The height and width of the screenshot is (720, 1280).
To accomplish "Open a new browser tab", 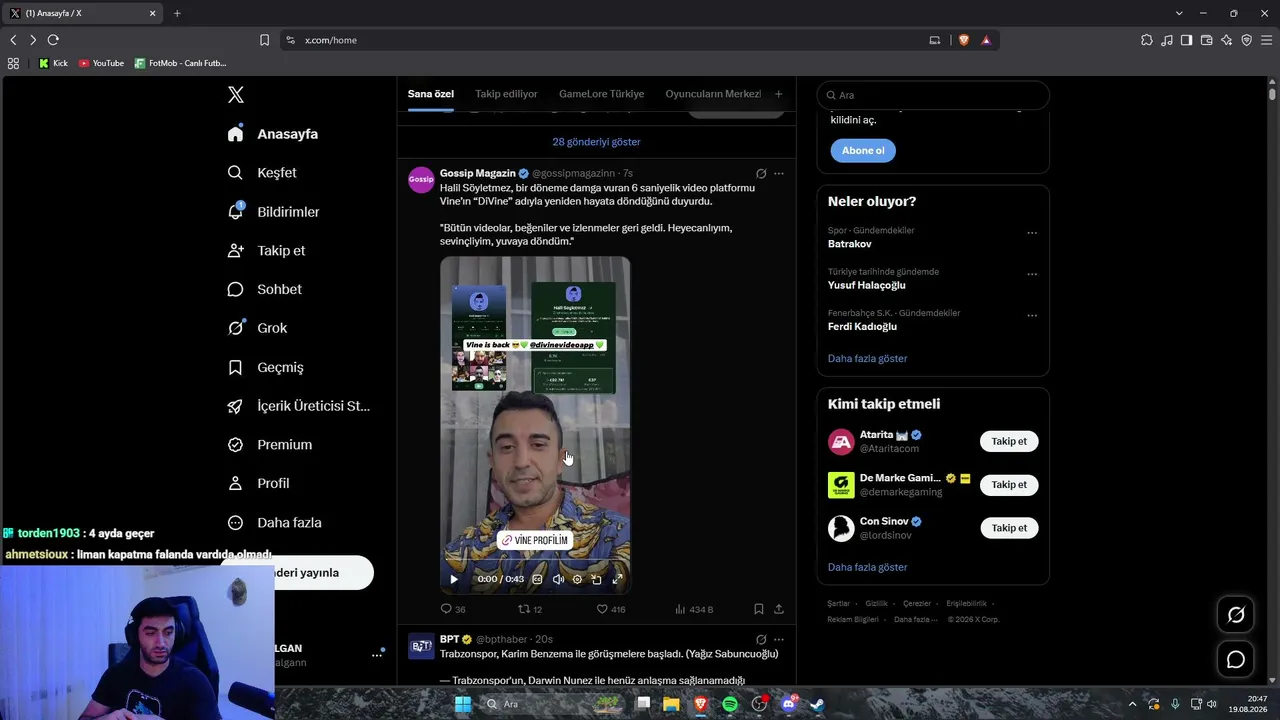I will (x=177, y=13).
